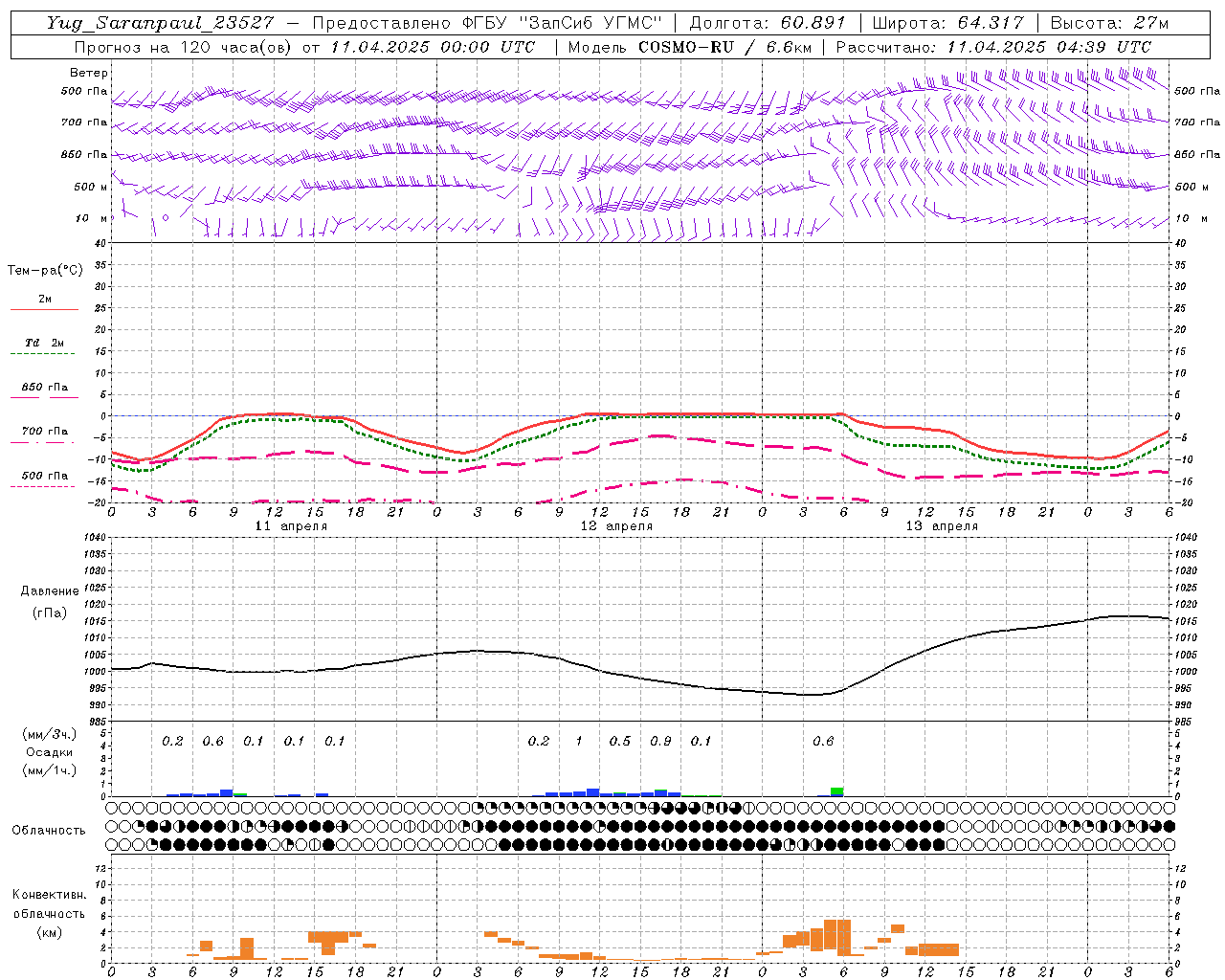1225x980 pixels.
Task: Click the Td 2м dew point legend
Action: pyautogui.click(x=45, y=343)
